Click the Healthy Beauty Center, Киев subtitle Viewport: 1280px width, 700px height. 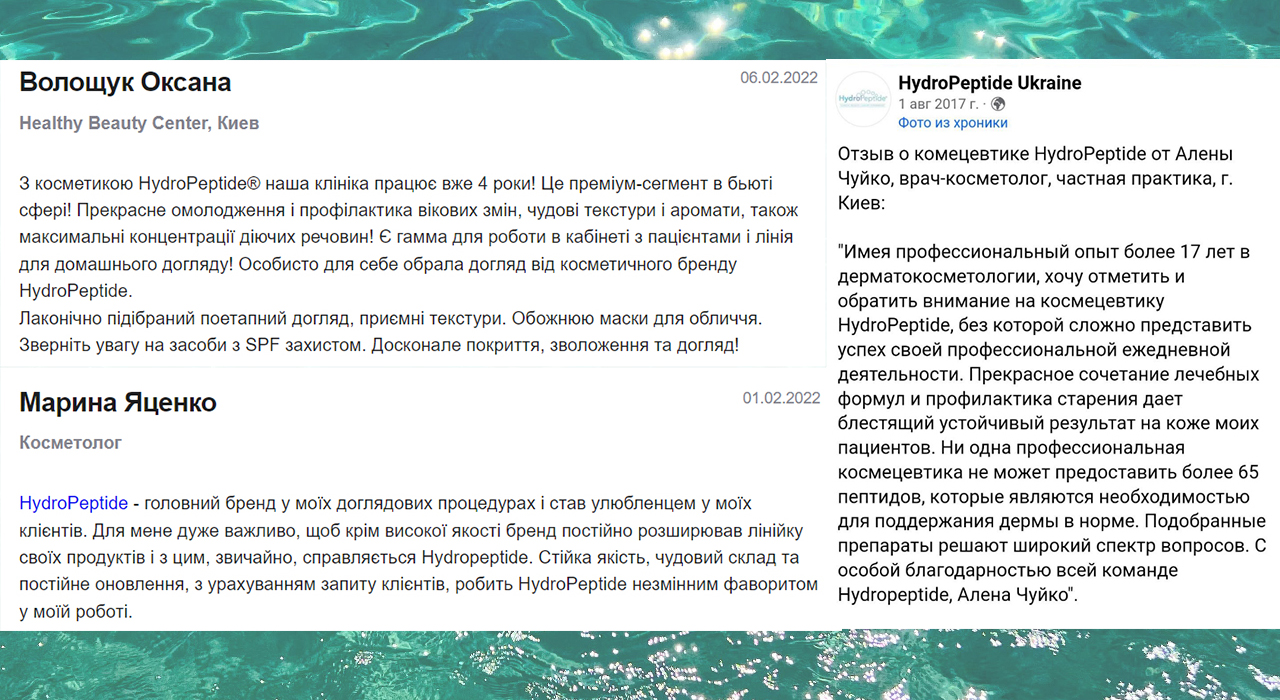click(138, 123)
